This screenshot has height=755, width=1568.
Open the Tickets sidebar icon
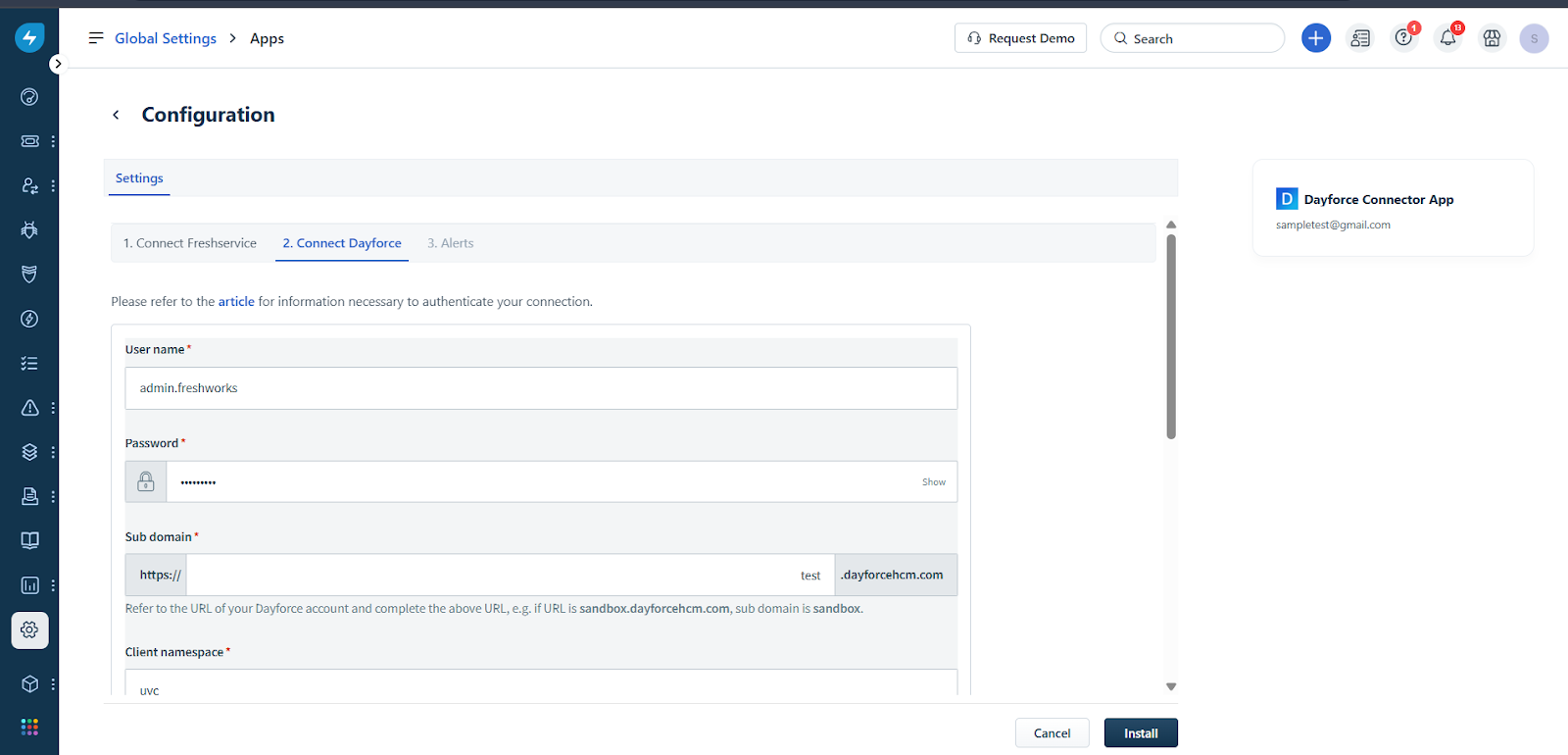[x=29, y=141]
